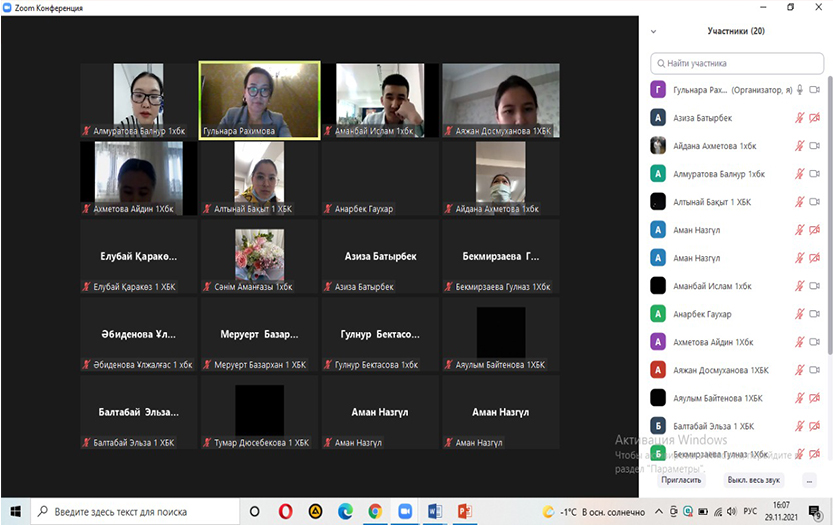Toggle the muted microphone for Айдана Ахметова

(x=799, y=145)
